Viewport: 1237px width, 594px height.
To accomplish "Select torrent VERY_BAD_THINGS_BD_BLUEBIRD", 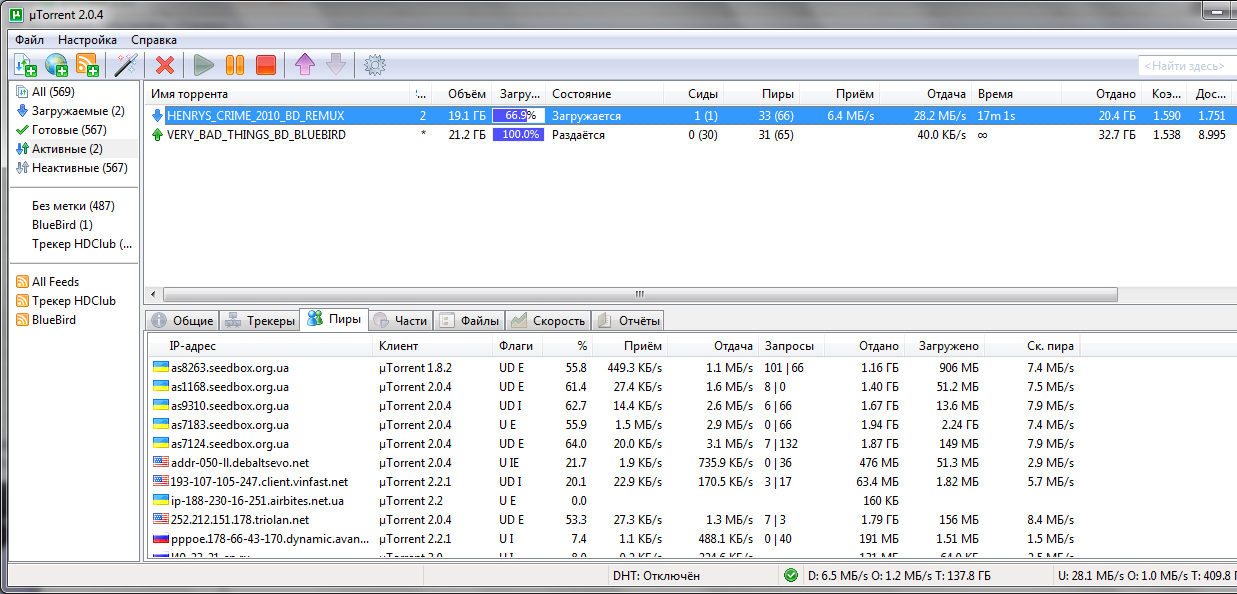I will [690, 135].
